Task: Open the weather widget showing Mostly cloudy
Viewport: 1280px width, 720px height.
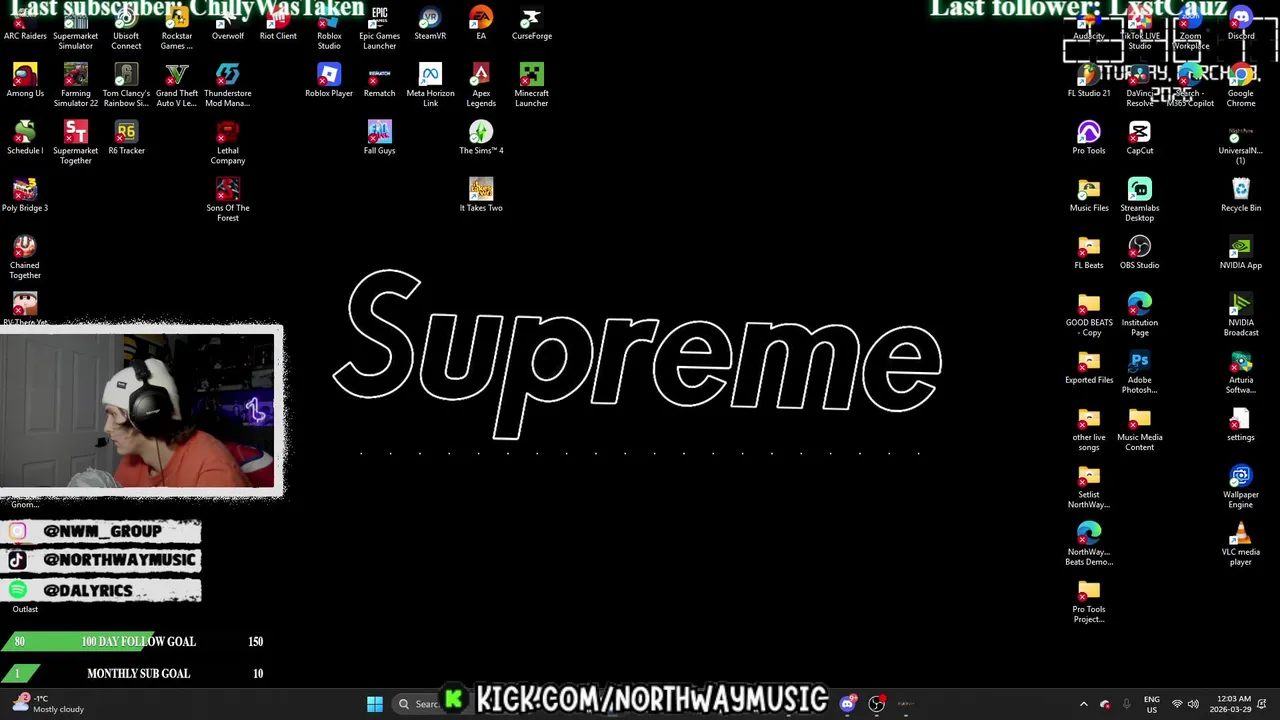Action: point(48,704)
